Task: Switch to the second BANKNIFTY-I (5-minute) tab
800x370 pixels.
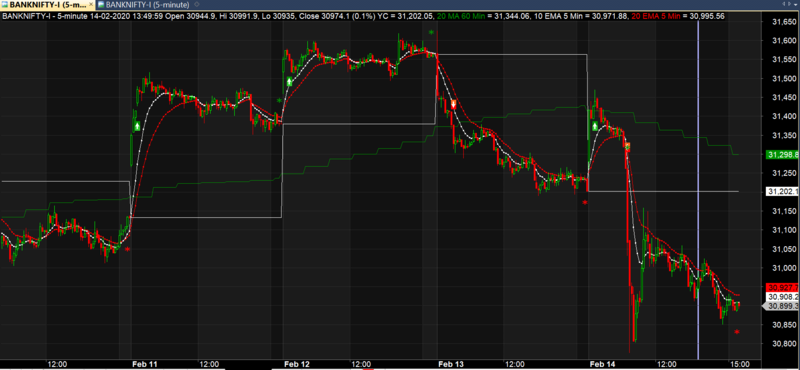Action: pyautogui.click(x=143, y=5)
